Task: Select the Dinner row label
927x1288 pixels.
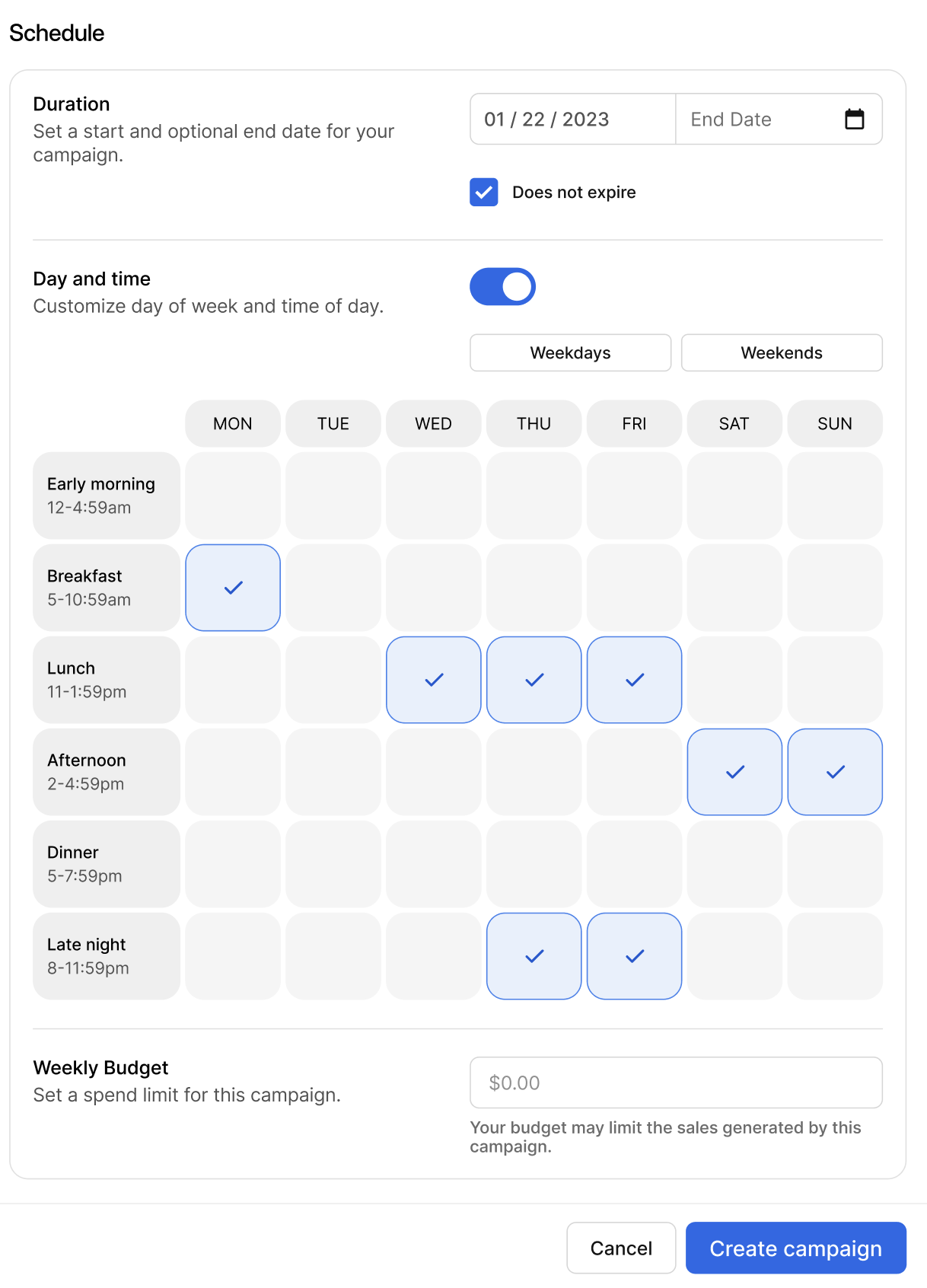Action: click(107, 864)
